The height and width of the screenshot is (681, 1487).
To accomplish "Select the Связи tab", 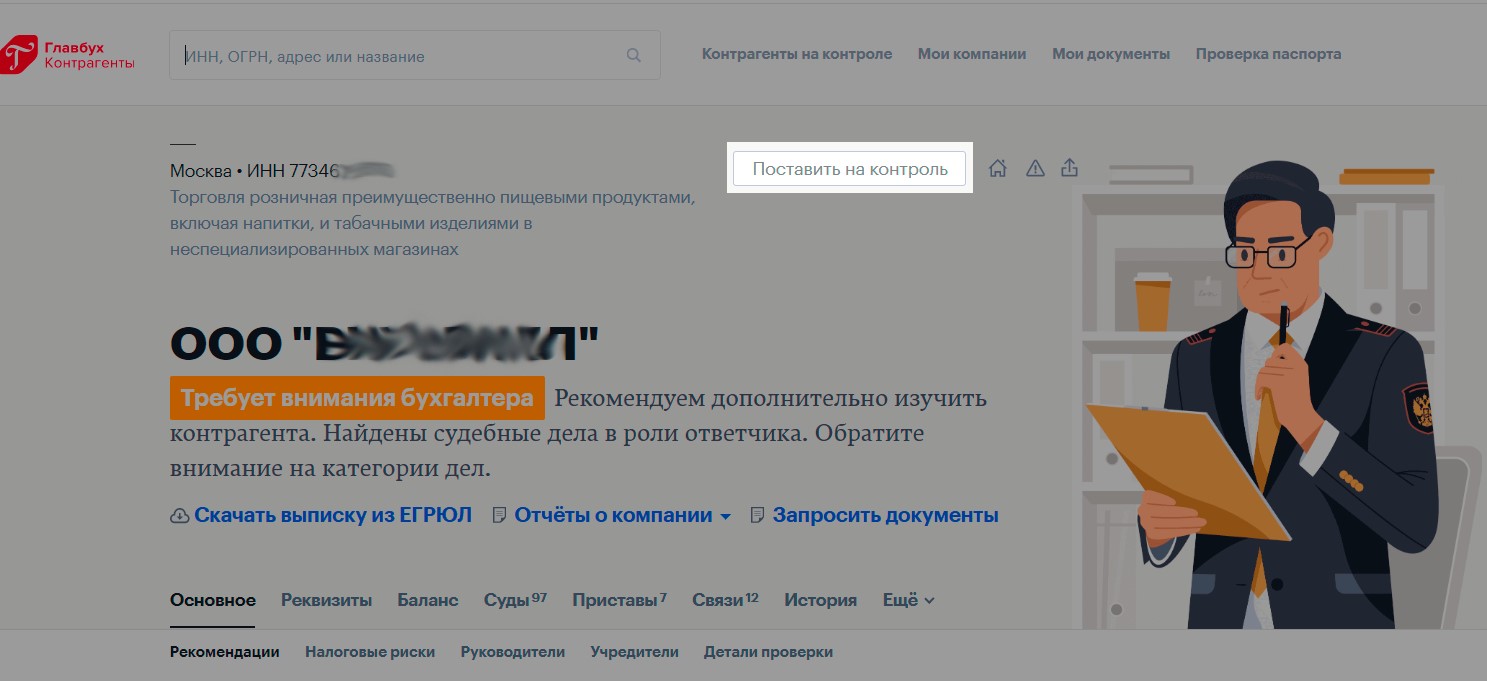I will pyautogui.click(x=724, y=600).
